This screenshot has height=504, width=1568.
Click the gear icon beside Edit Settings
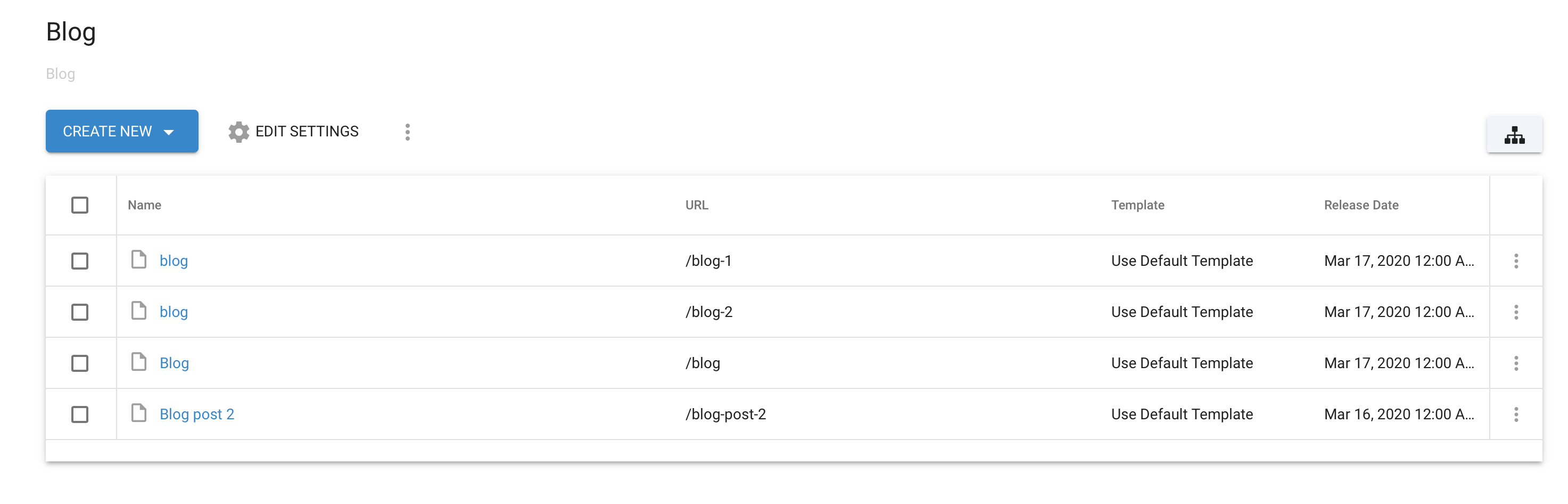point(238,132)
